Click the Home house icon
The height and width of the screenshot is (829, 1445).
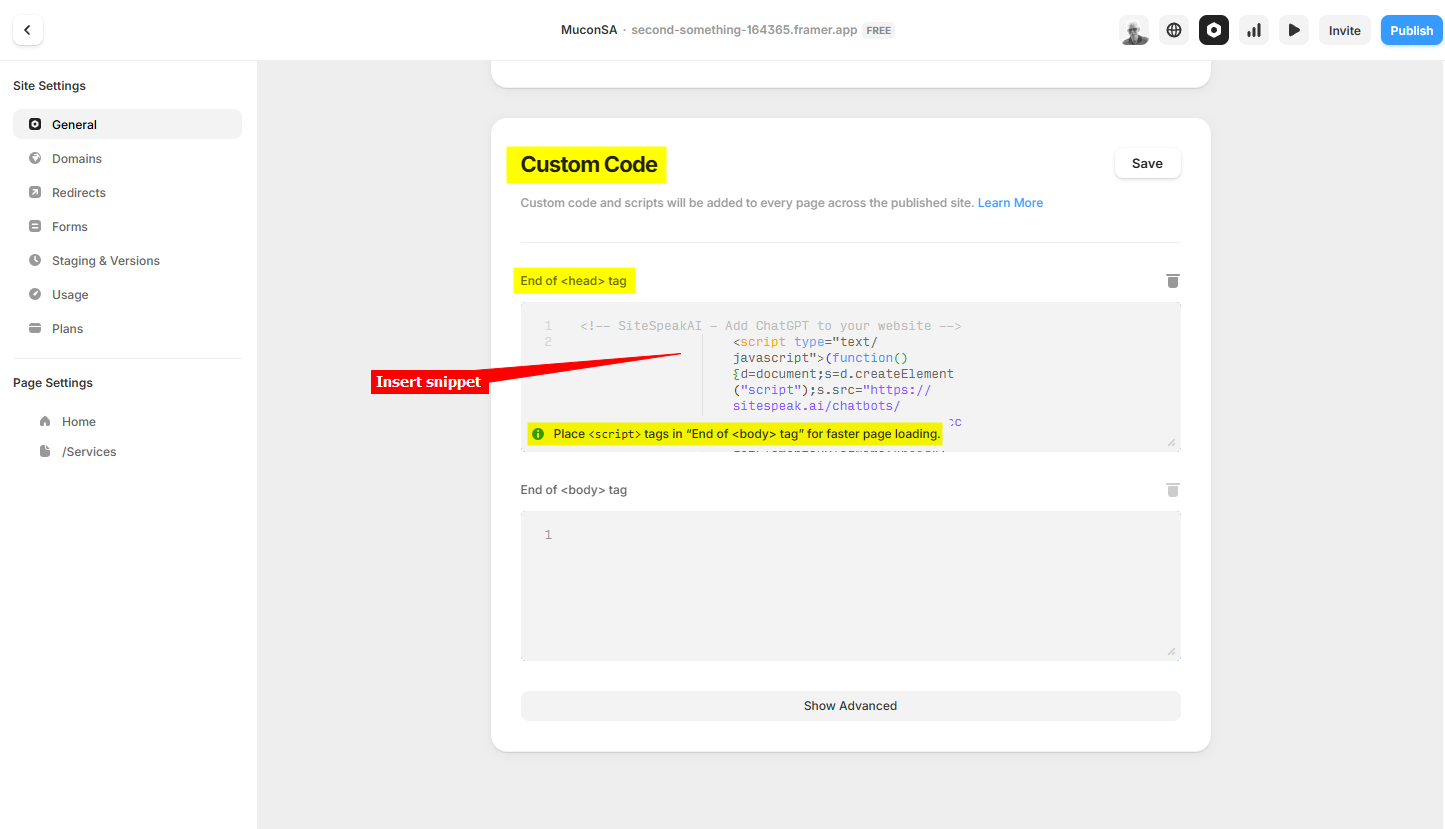(45, 422)
